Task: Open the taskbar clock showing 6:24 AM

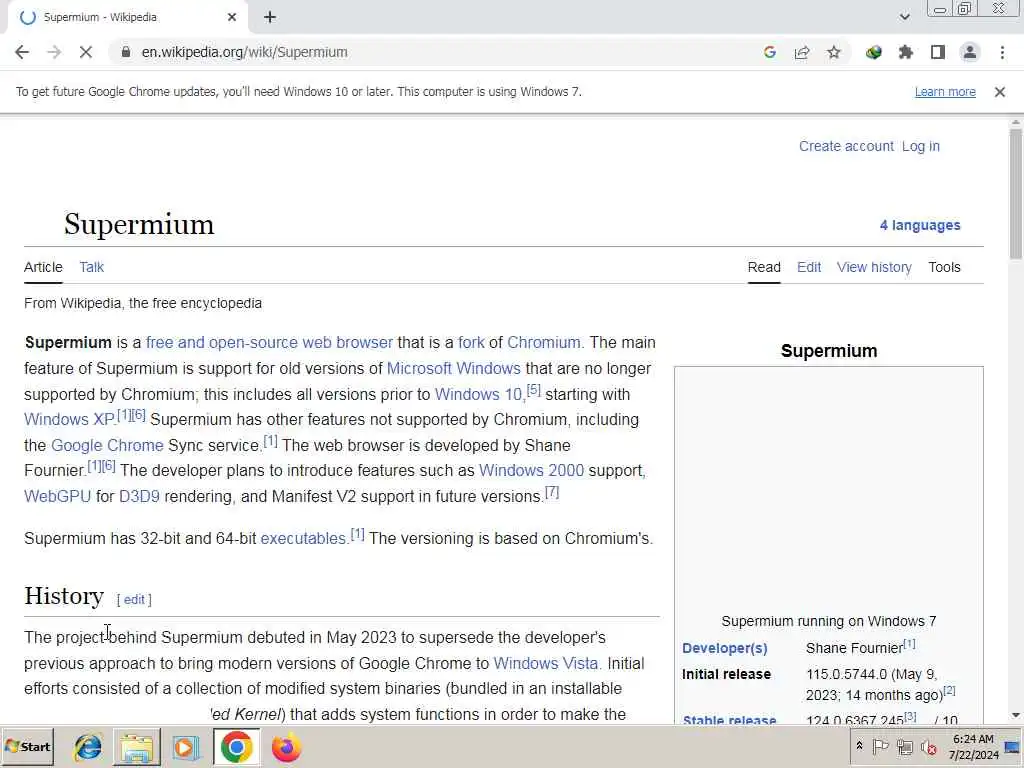Action: point(973,747)
